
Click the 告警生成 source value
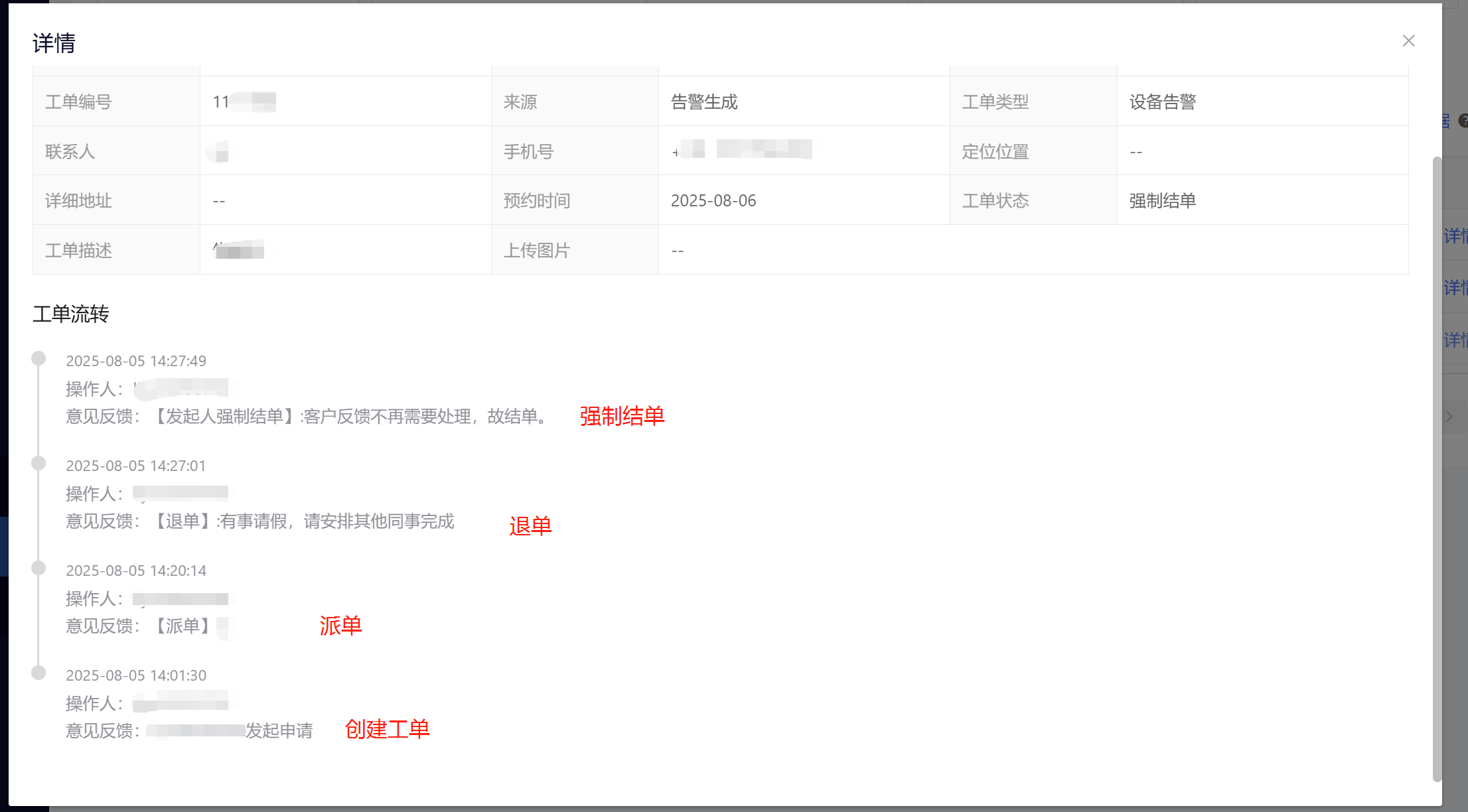pos(703,101)
